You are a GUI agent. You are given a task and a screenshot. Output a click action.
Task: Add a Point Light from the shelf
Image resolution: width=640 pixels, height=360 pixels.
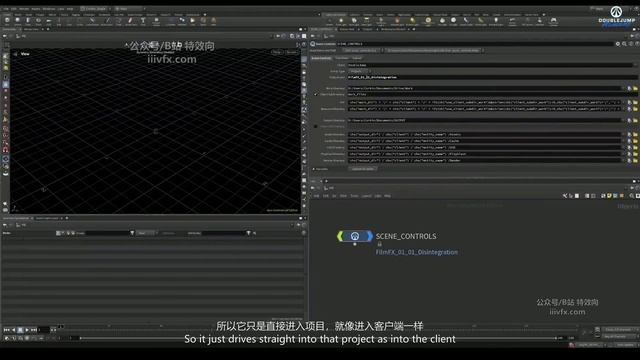pos(341,21)
